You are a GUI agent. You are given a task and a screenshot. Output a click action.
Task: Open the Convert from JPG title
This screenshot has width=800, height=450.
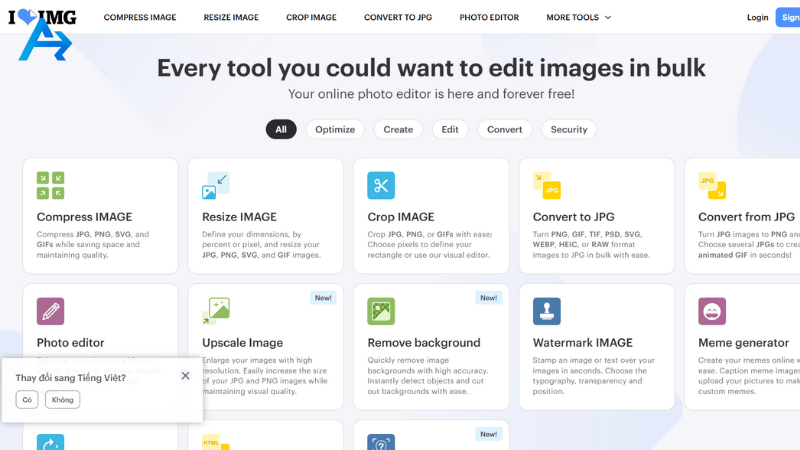pos(746,217)
